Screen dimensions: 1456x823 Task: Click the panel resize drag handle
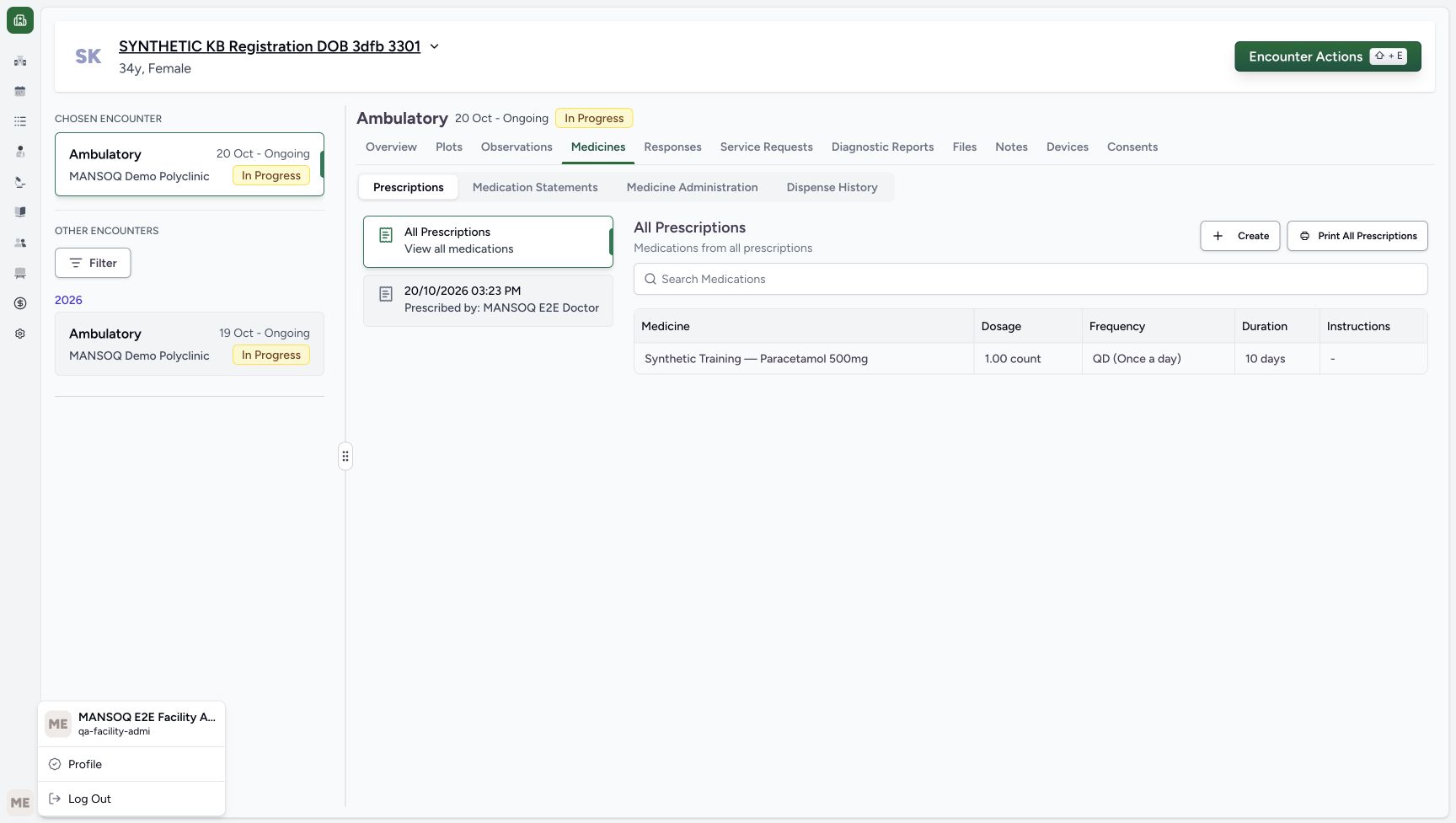[x=345, y=456]
